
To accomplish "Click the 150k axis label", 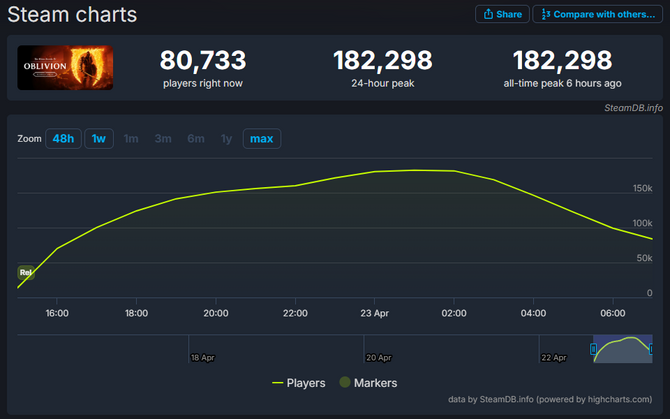I will [x=642, y=188].
